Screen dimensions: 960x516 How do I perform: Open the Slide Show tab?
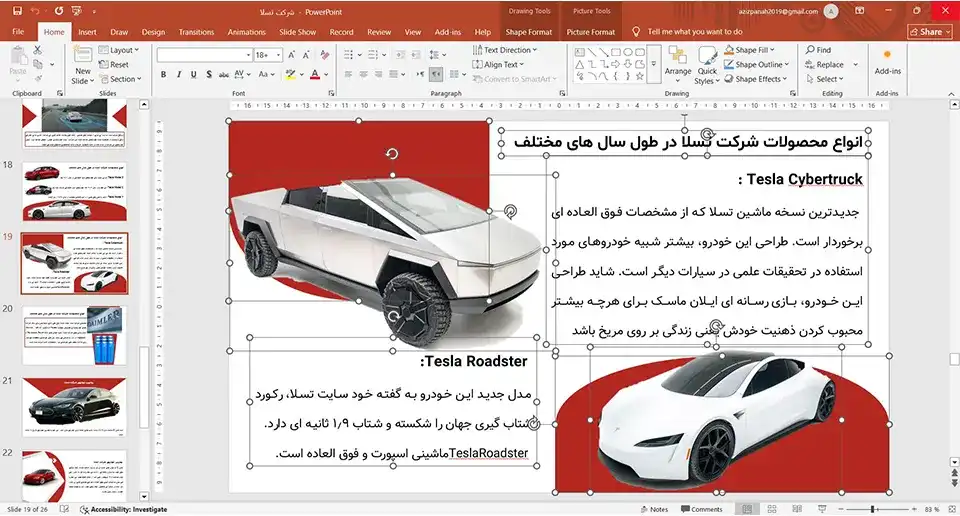[x=298, y=32]
